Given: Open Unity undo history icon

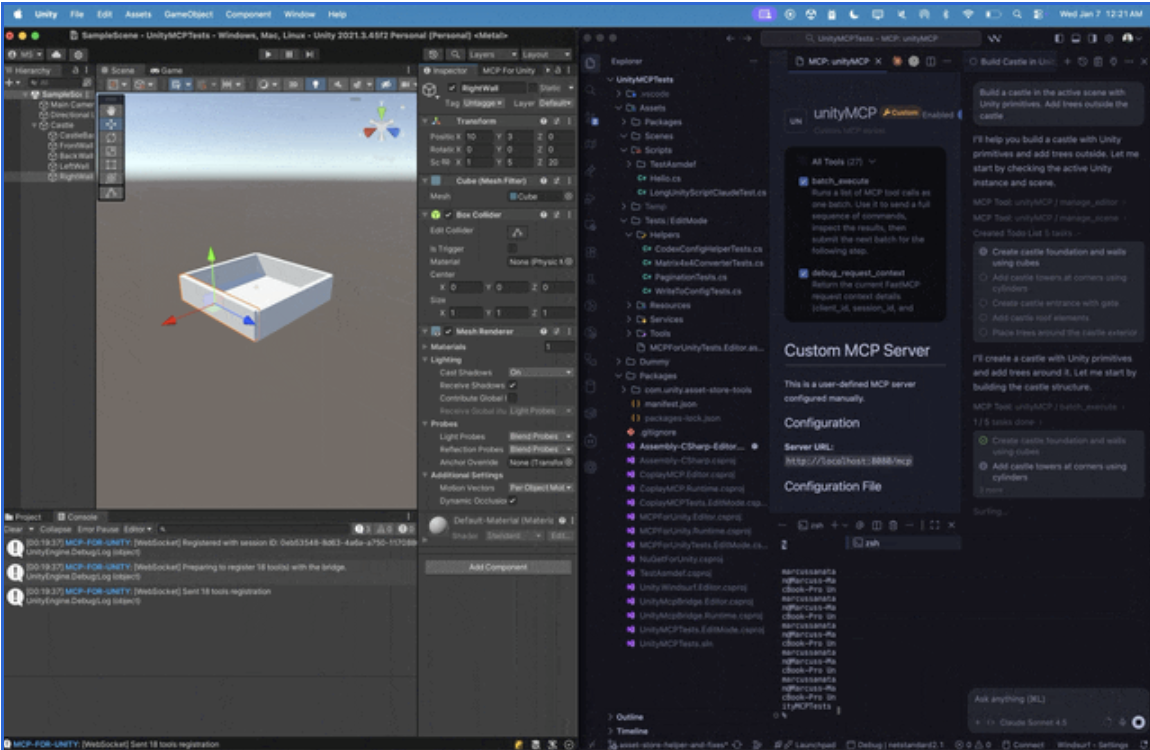Looking at the screenshot, I should tap(433, 54).
